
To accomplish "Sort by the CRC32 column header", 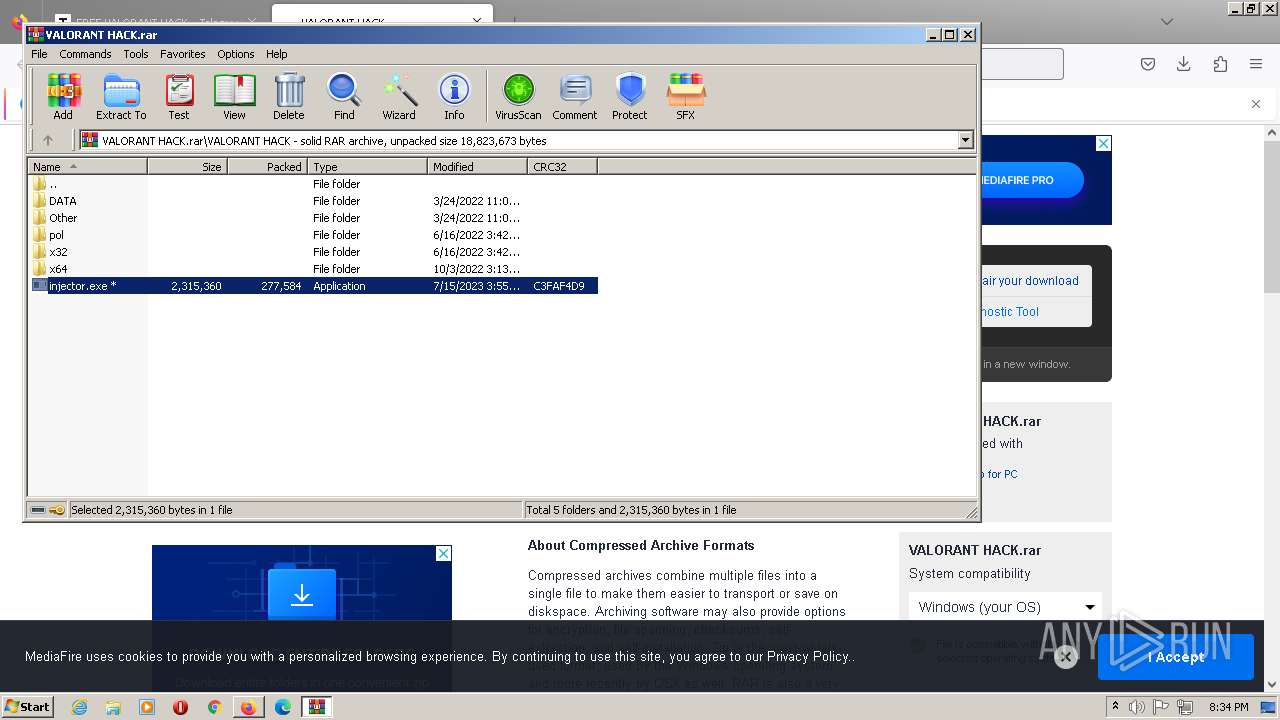I will pos(563,167).
